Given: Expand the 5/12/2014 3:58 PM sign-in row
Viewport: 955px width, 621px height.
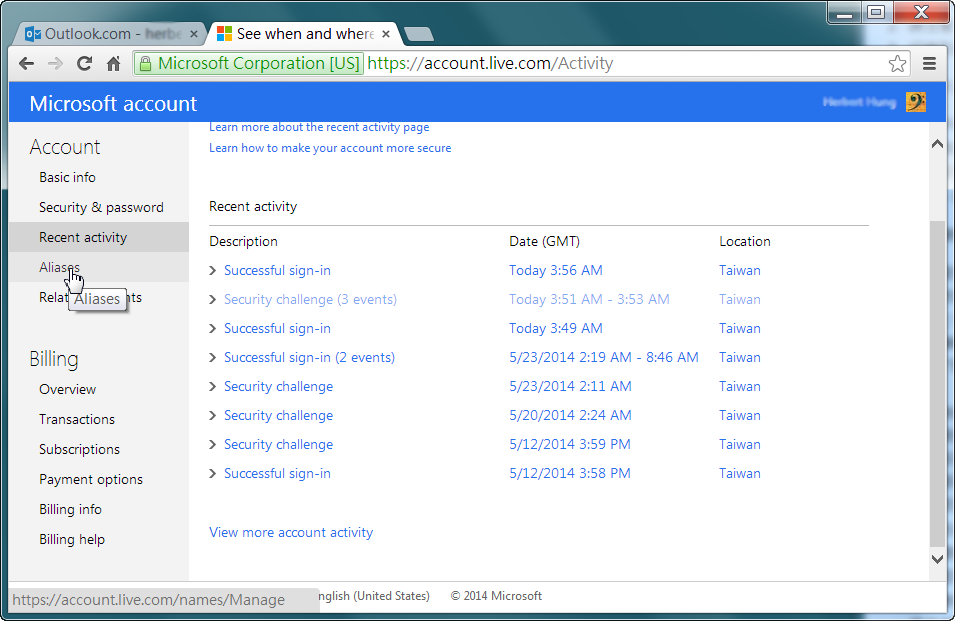Looking at the screenshot, I should (x=213, y=474).
